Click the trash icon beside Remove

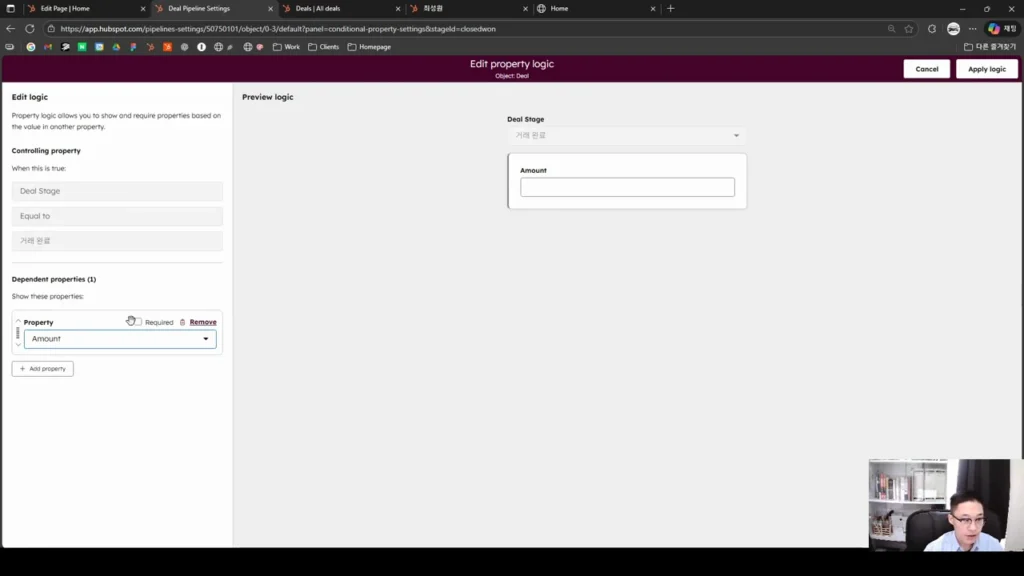pyautogui.click(x=183, y=322)
